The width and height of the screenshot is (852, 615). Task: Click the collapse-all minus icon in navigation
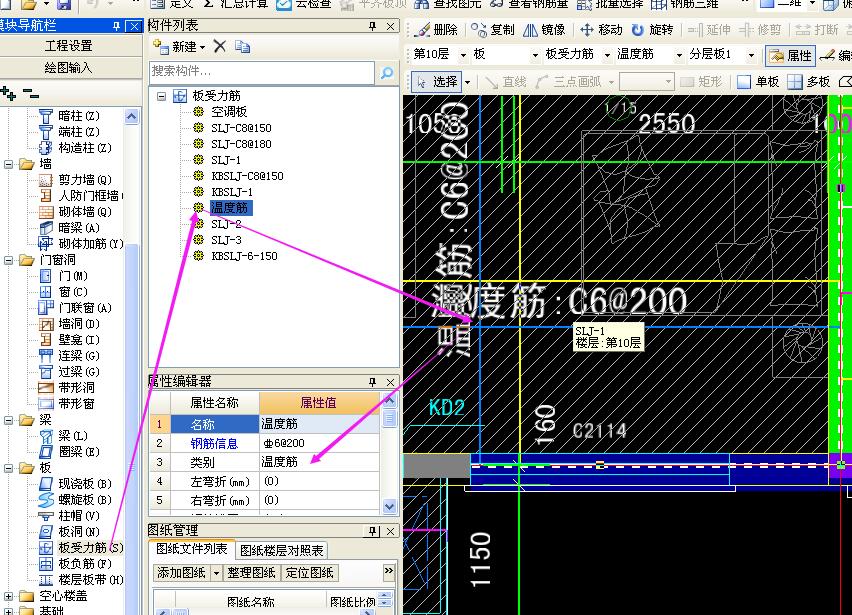[31, 93]
